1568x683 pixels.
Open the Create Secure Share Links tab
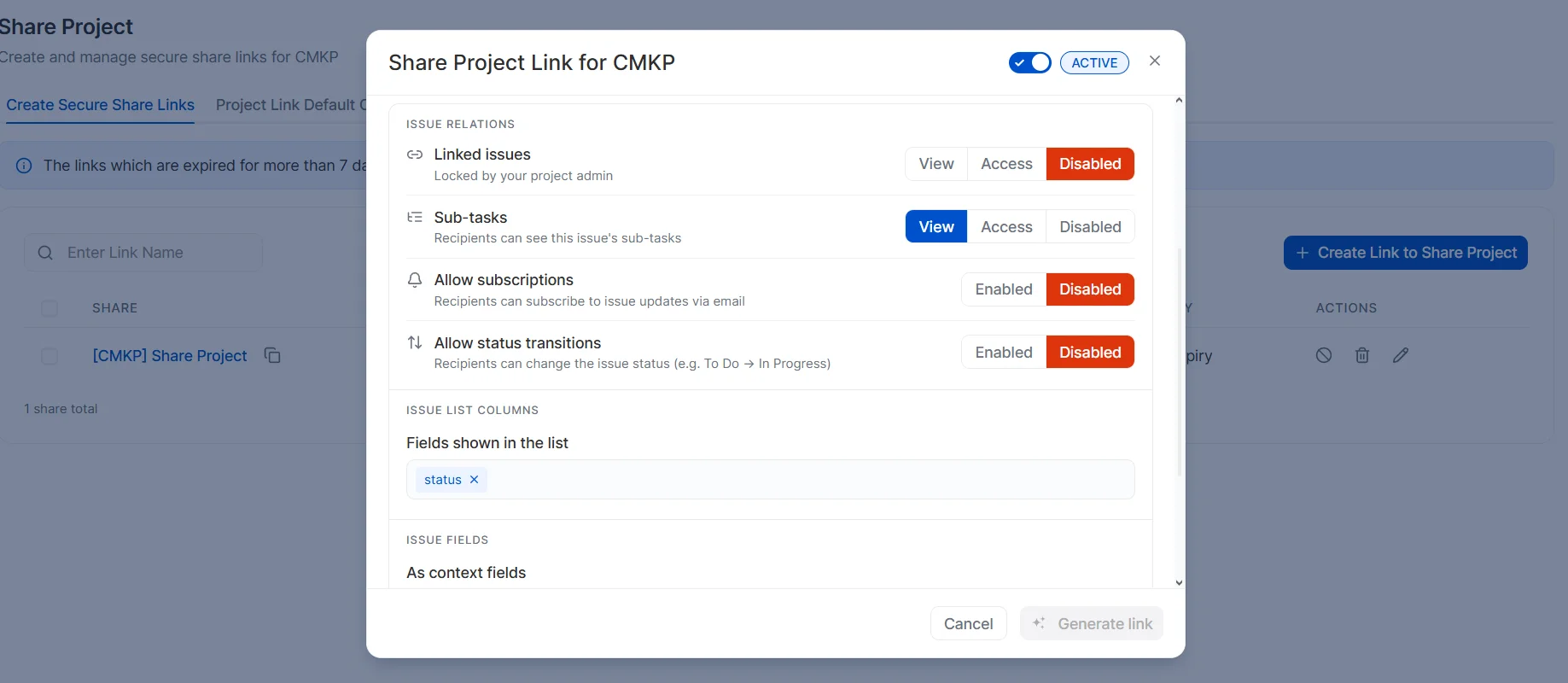pos(101,105)
